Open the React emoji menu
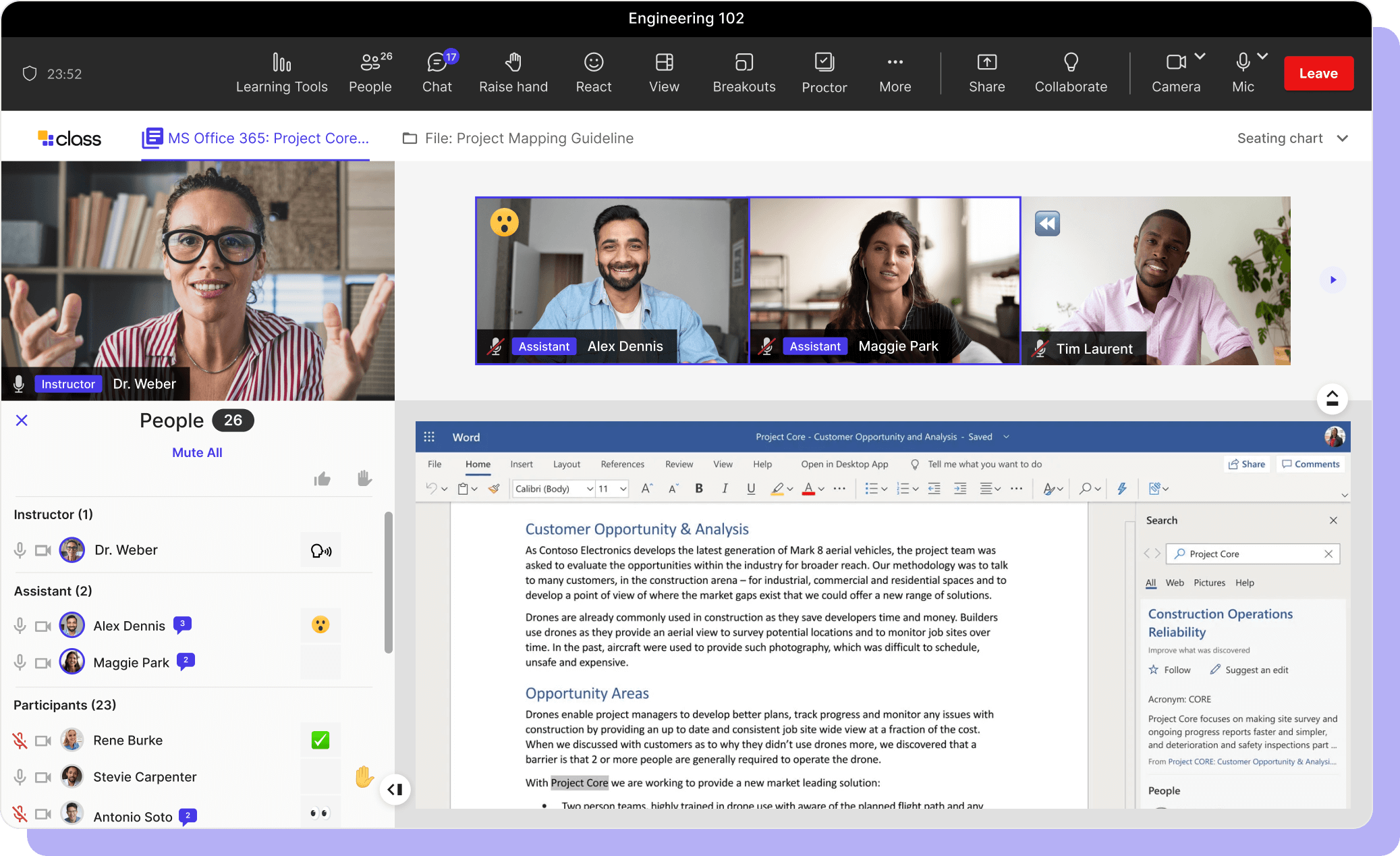This screenshot has height=856, width=1400. pos(594,73)
